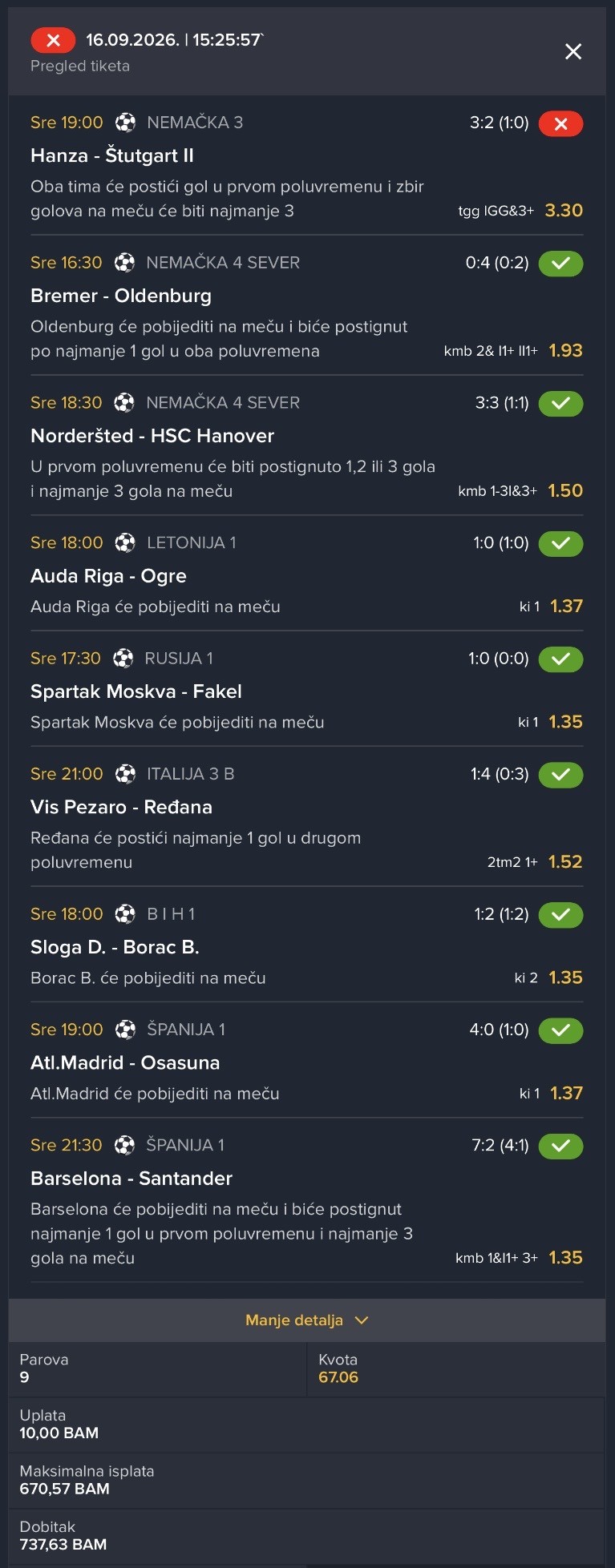Click the soccer ball icon next to B I H 1
This screenshot has width=615, height=1568.
125,914
